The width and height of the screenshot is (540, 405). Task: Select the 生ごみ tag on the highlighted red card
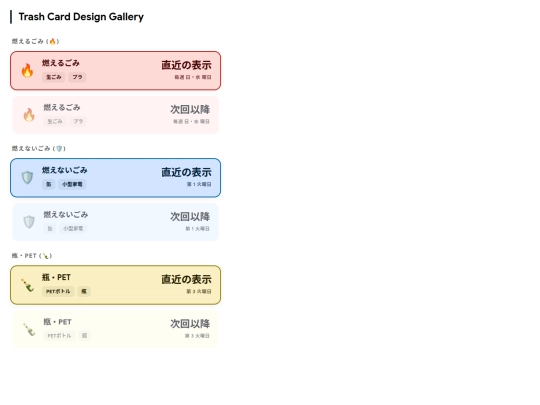53,77
